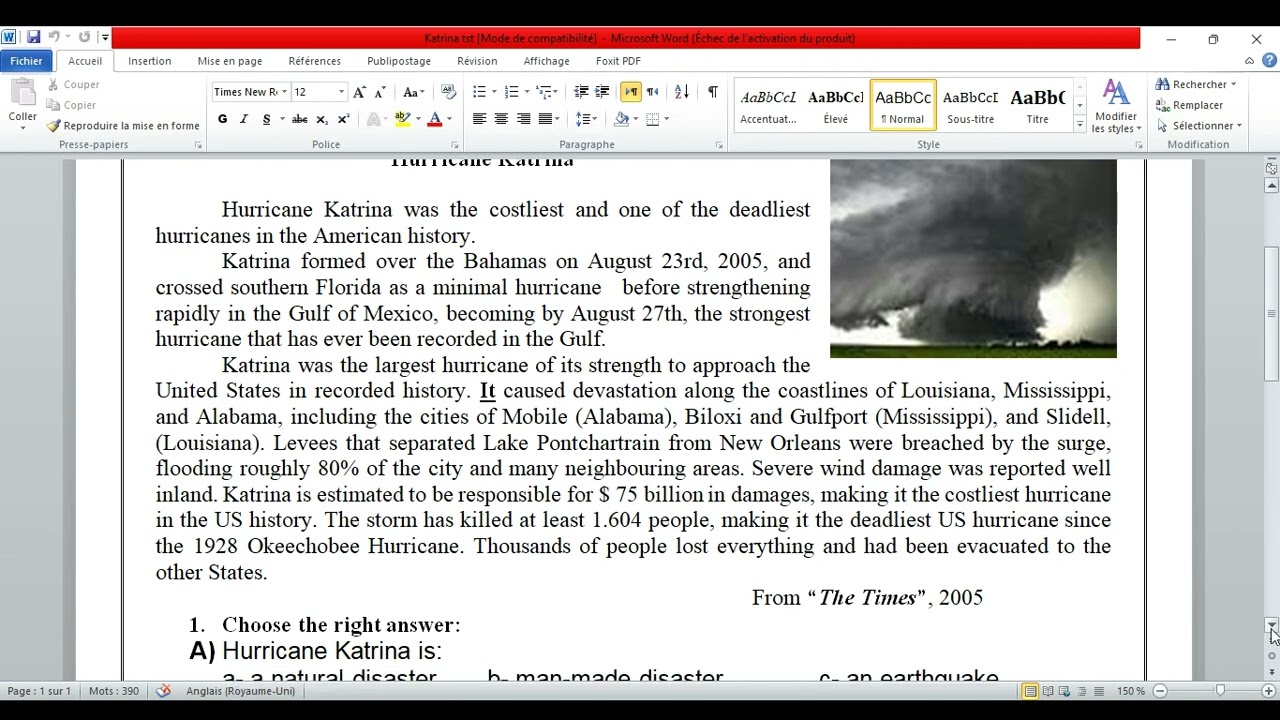The image size is (1280, 720).
Task: Expand the styles gallery more arrow
Action: [x=1079, y=125]
